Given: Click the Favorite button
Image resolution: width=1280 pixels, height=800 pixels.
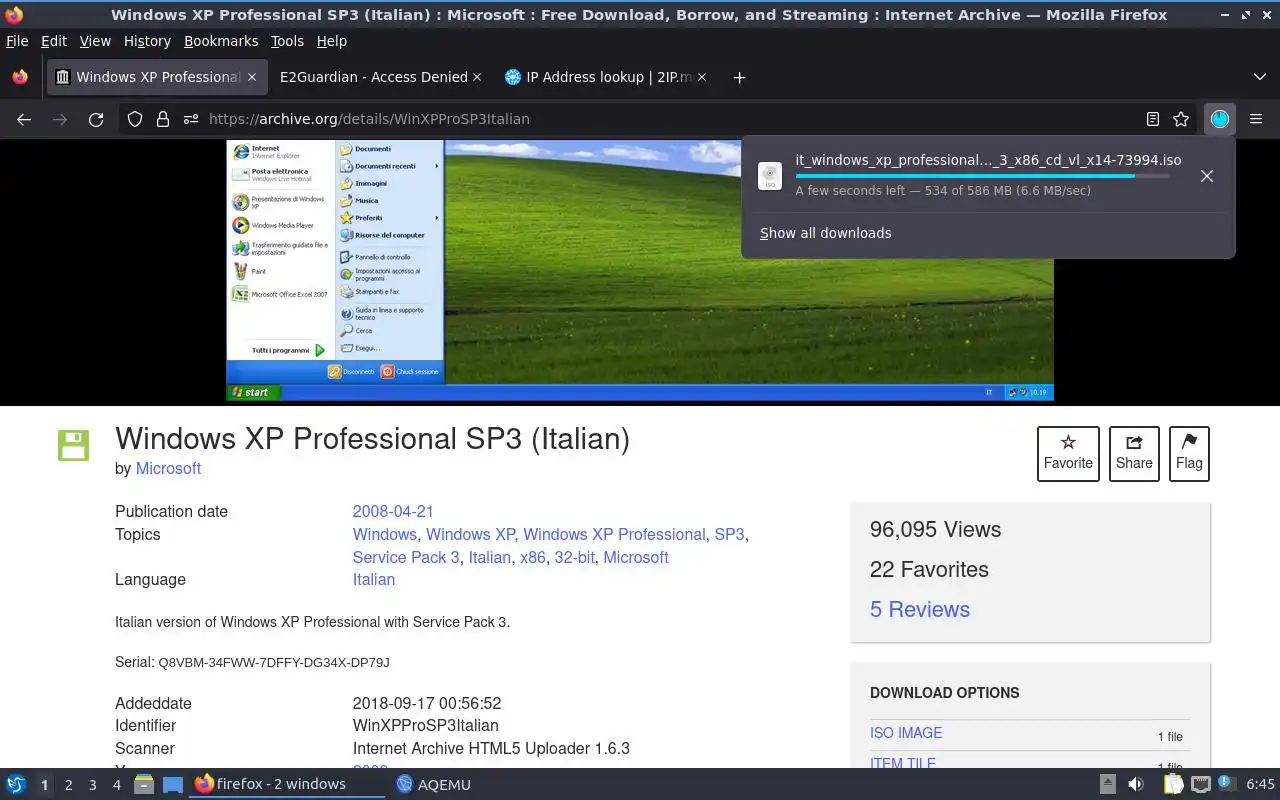Looking at the screenshot, I should tap(1068, 453).
